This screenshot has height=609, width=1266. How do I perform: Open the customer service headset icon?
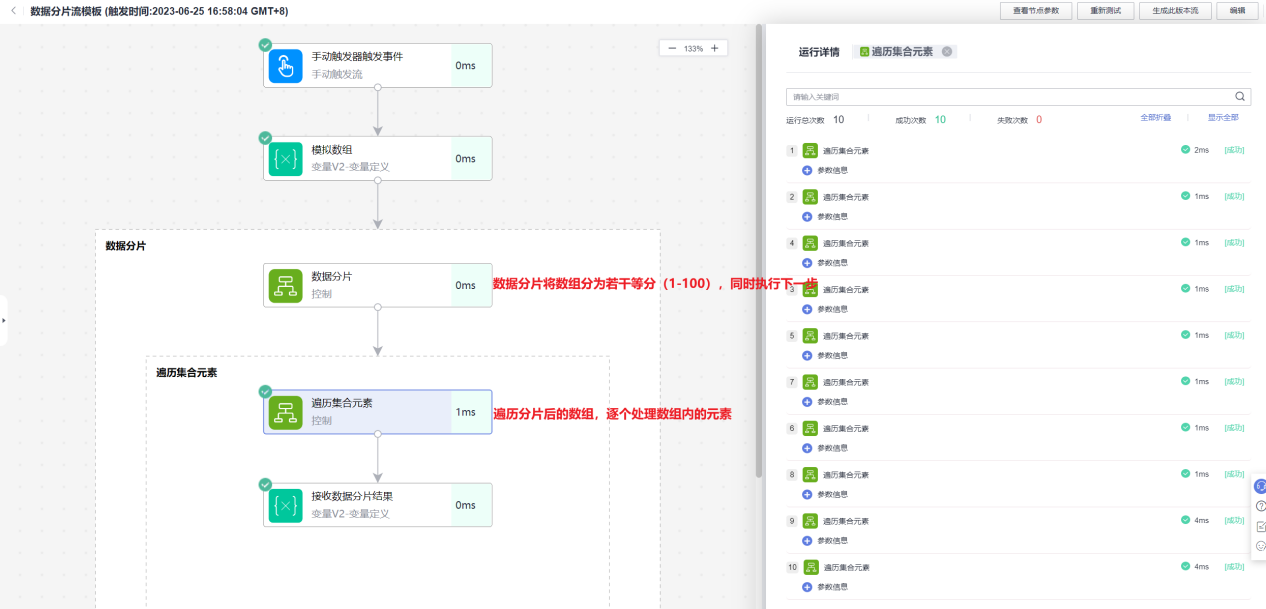point(1259,486)
